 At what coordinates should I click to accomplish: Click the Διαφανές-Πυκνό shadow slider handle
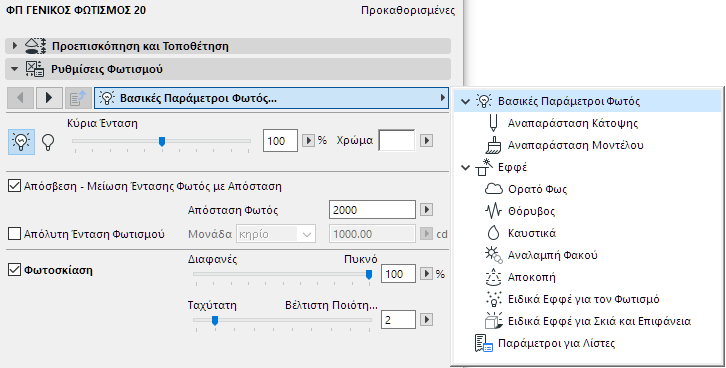pos(369,275)
